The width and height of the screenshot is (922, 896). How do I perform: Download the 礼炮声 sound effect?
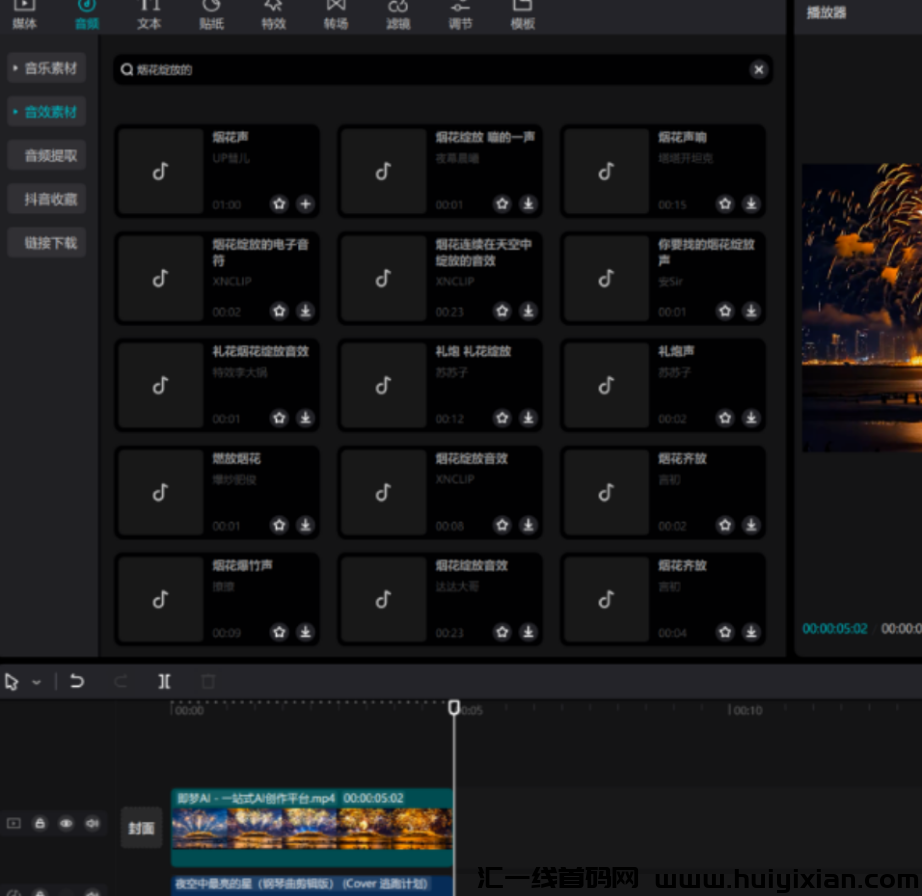point(751,418)
